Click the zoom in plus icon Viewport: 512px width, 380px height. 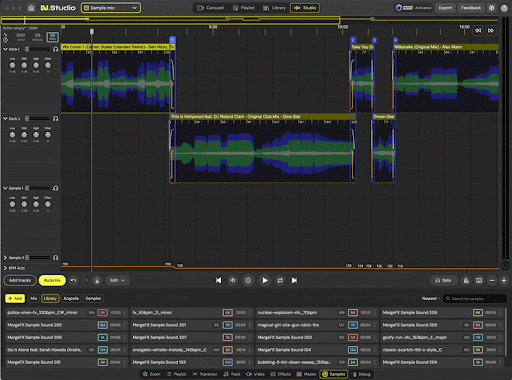tap(504, 281)
